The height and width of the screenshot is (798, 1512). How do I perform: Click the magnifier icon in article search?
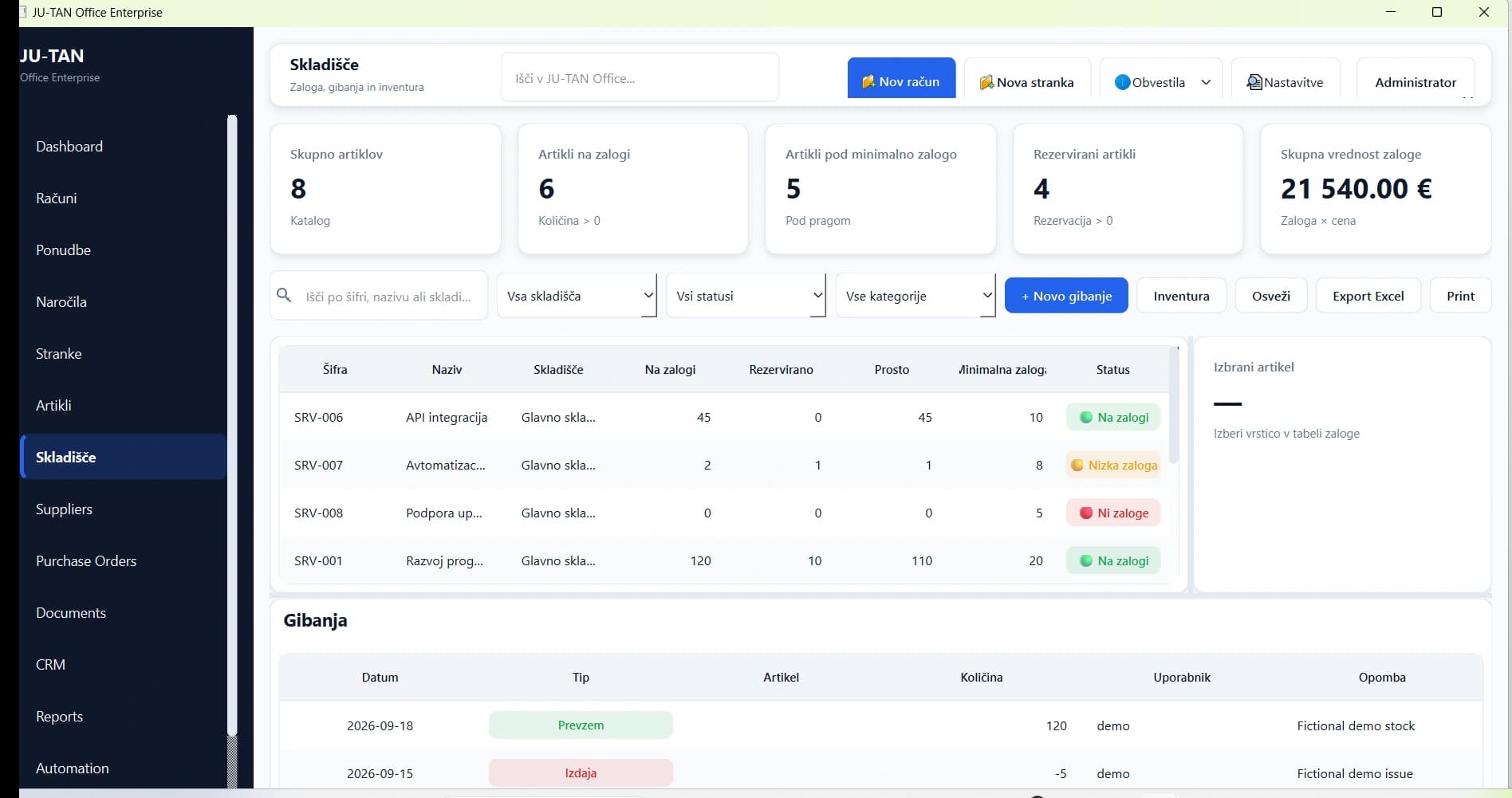pos(284,295)
